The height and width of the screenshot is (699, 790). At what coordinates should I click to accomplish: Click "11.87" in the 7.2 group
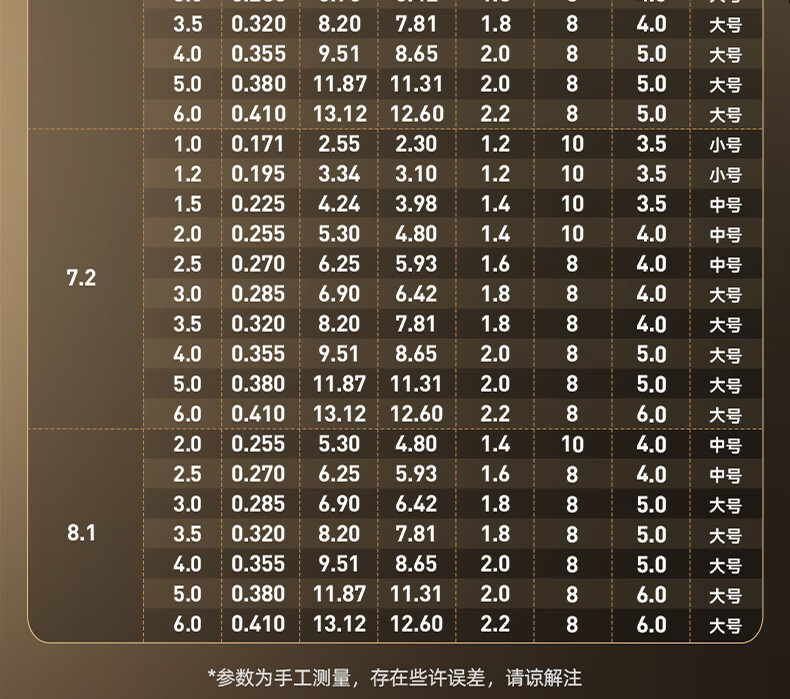340,385
